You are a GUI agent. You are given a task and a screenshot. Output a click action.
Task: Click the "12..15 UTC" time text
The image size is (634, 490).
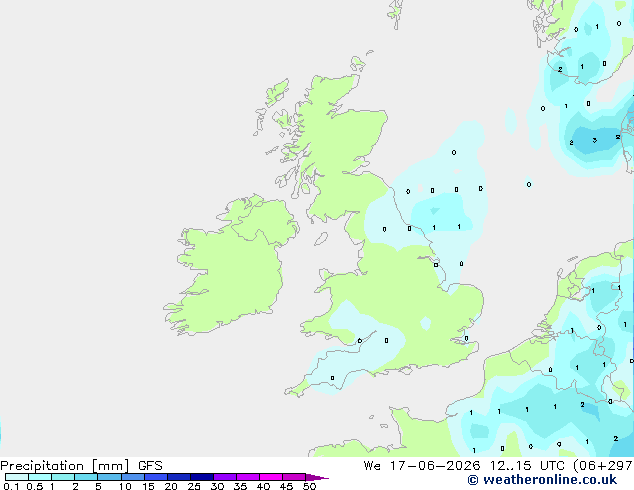click(x=527, y=466)
